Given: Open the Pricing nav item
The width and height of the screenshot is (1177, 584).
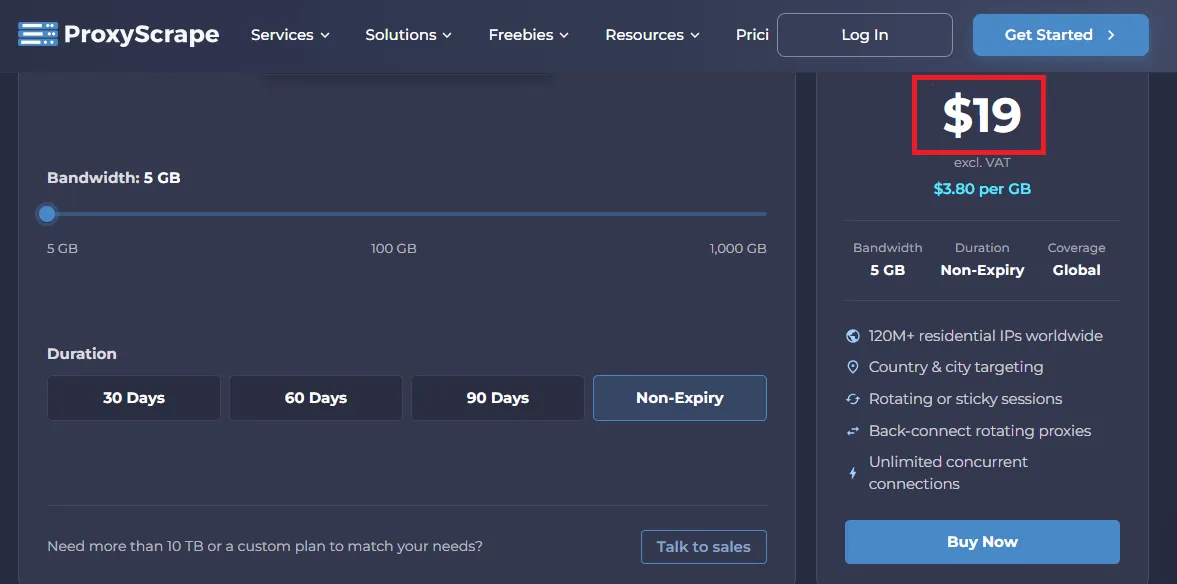Looking at the screenshot, I should click(752, 35).
